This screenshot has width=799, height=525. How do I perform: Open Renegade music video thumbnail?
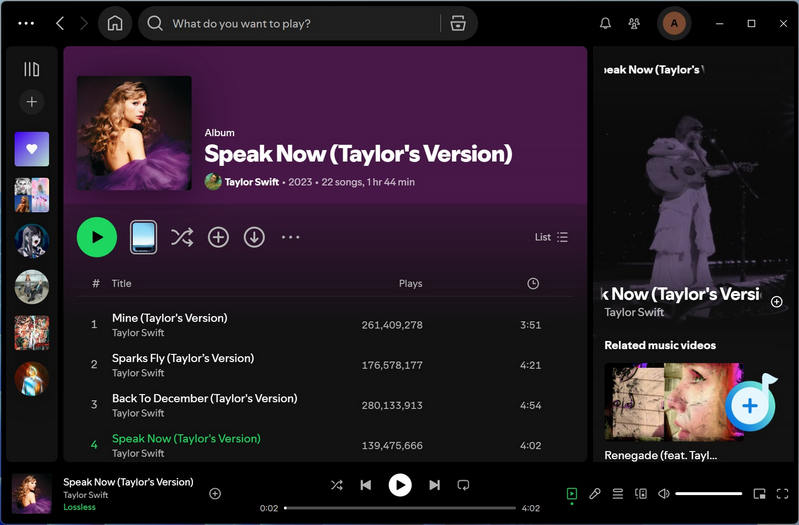(x=674, y=402)
